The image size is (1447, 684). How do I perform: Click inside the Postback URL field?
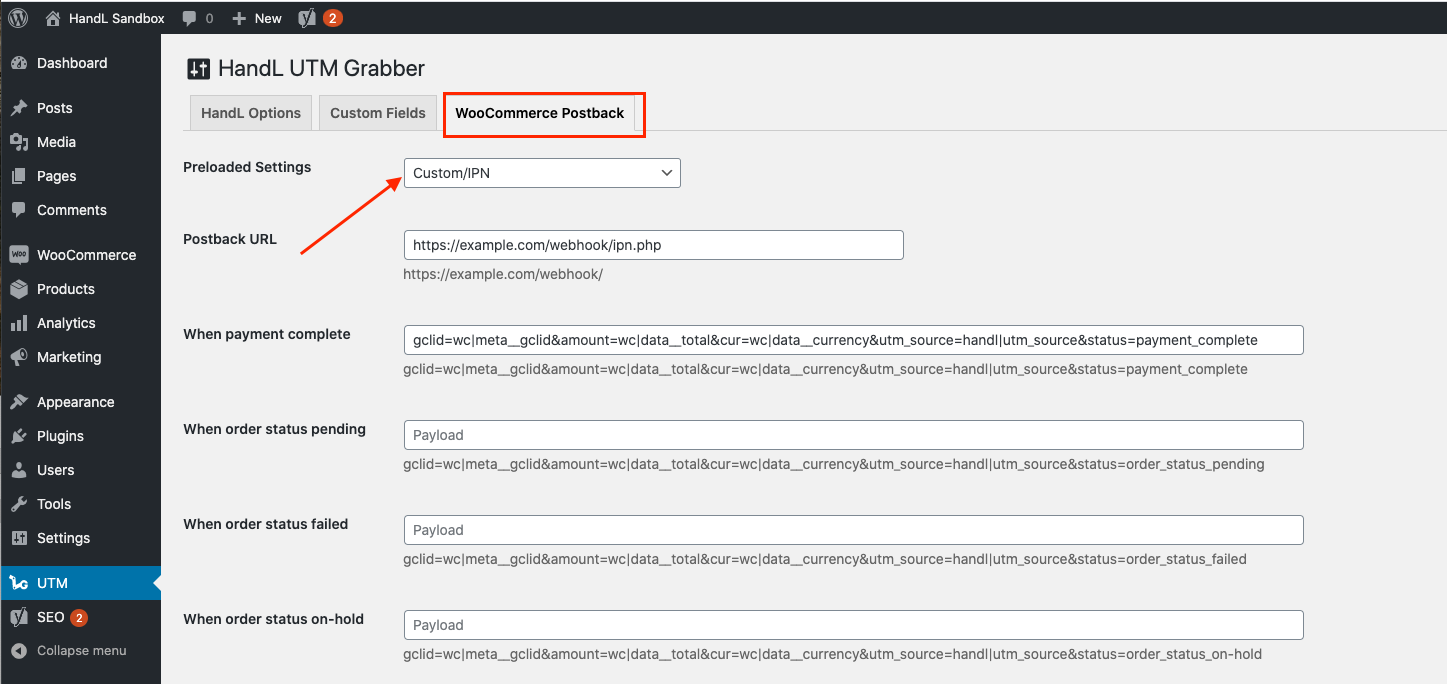pos(652,244)
